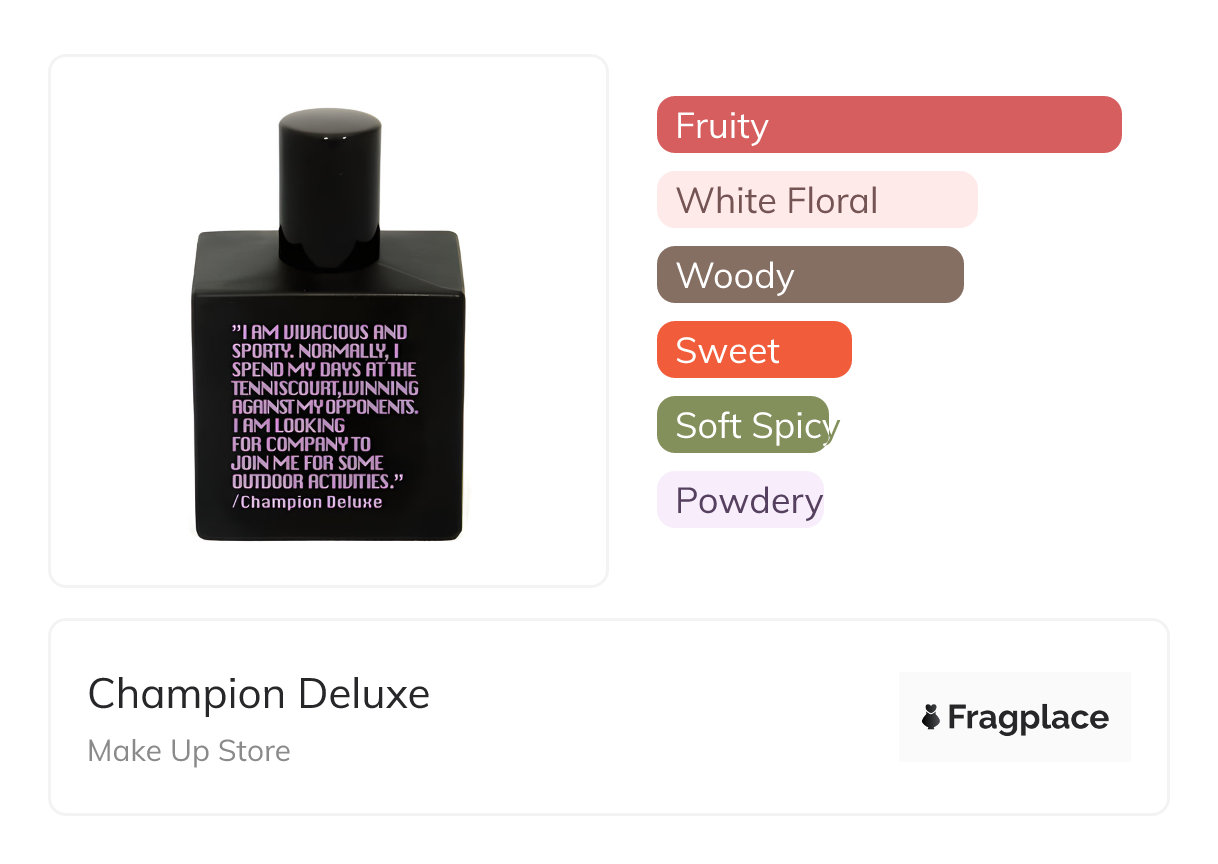The image size is (1218, 864).
Task: Click the Fragplace wordmark text
Action: coord(1028,717)
